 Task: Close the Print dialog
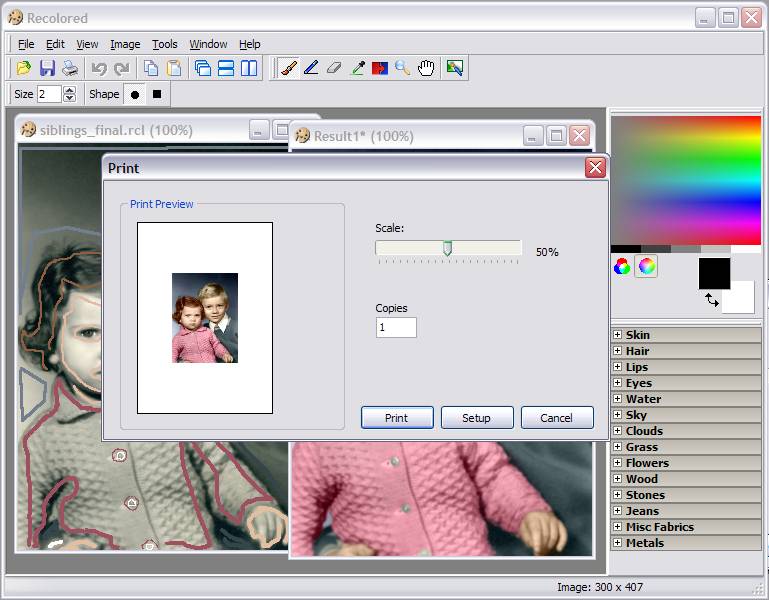point(595,168)
